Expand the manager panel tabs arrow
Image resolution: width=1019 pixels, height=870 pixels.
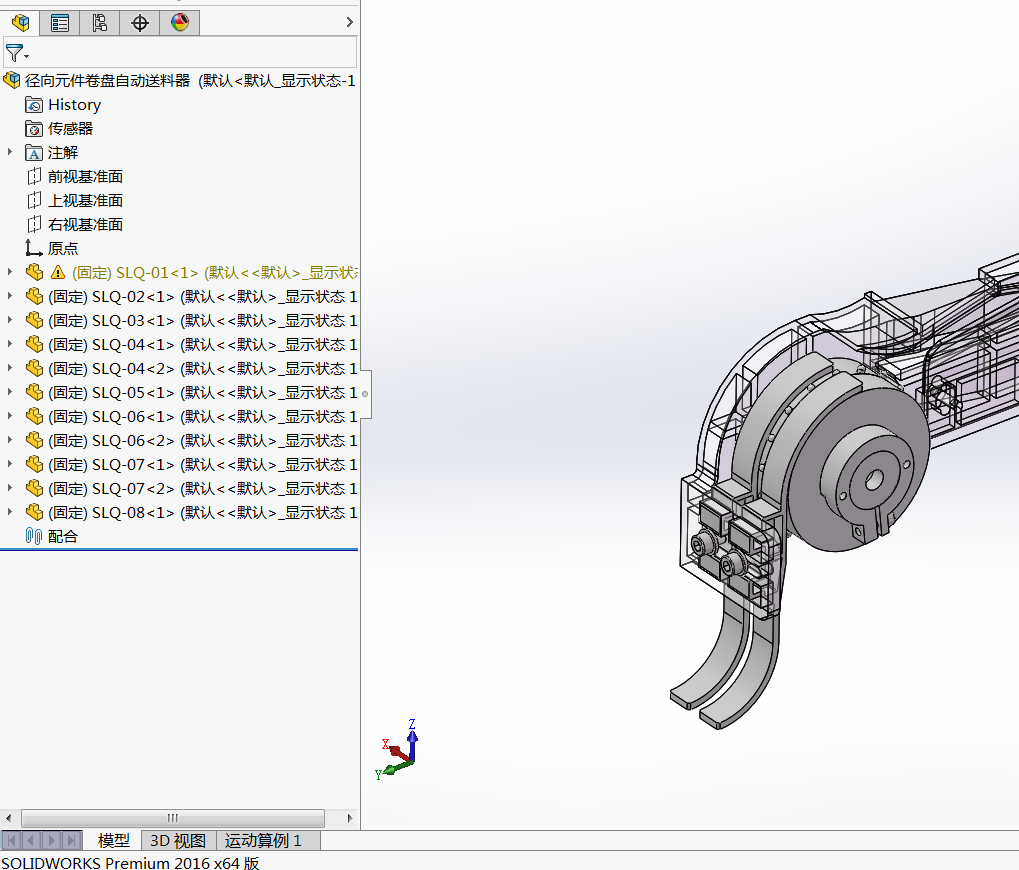click(x=350, y=22)
